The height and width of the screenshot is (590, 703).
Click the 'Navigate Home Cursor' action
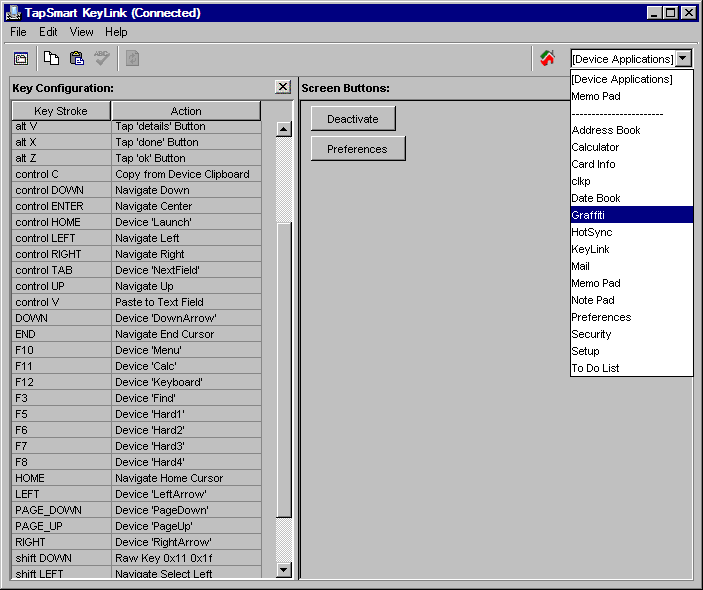click(186, 478)
